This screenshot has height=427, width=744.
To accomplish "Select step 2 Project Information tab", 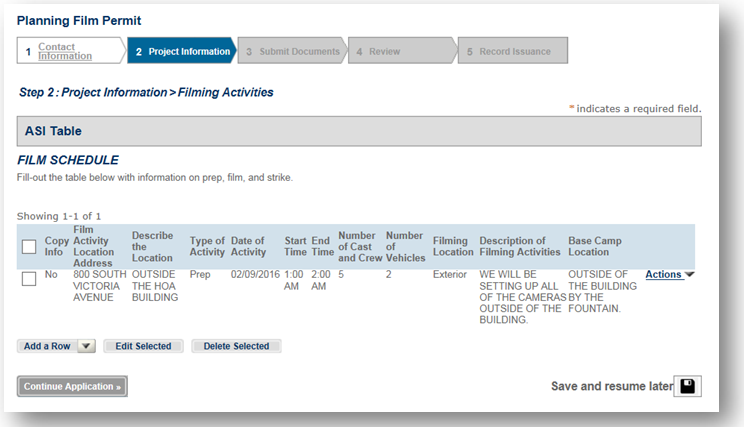I will coord(182,51).
